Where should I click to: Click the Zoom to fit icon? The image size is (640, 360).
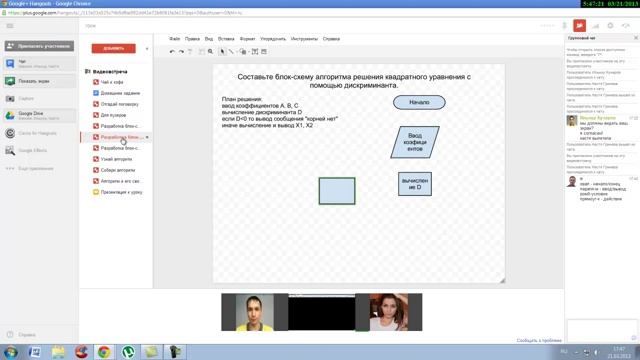202,52
